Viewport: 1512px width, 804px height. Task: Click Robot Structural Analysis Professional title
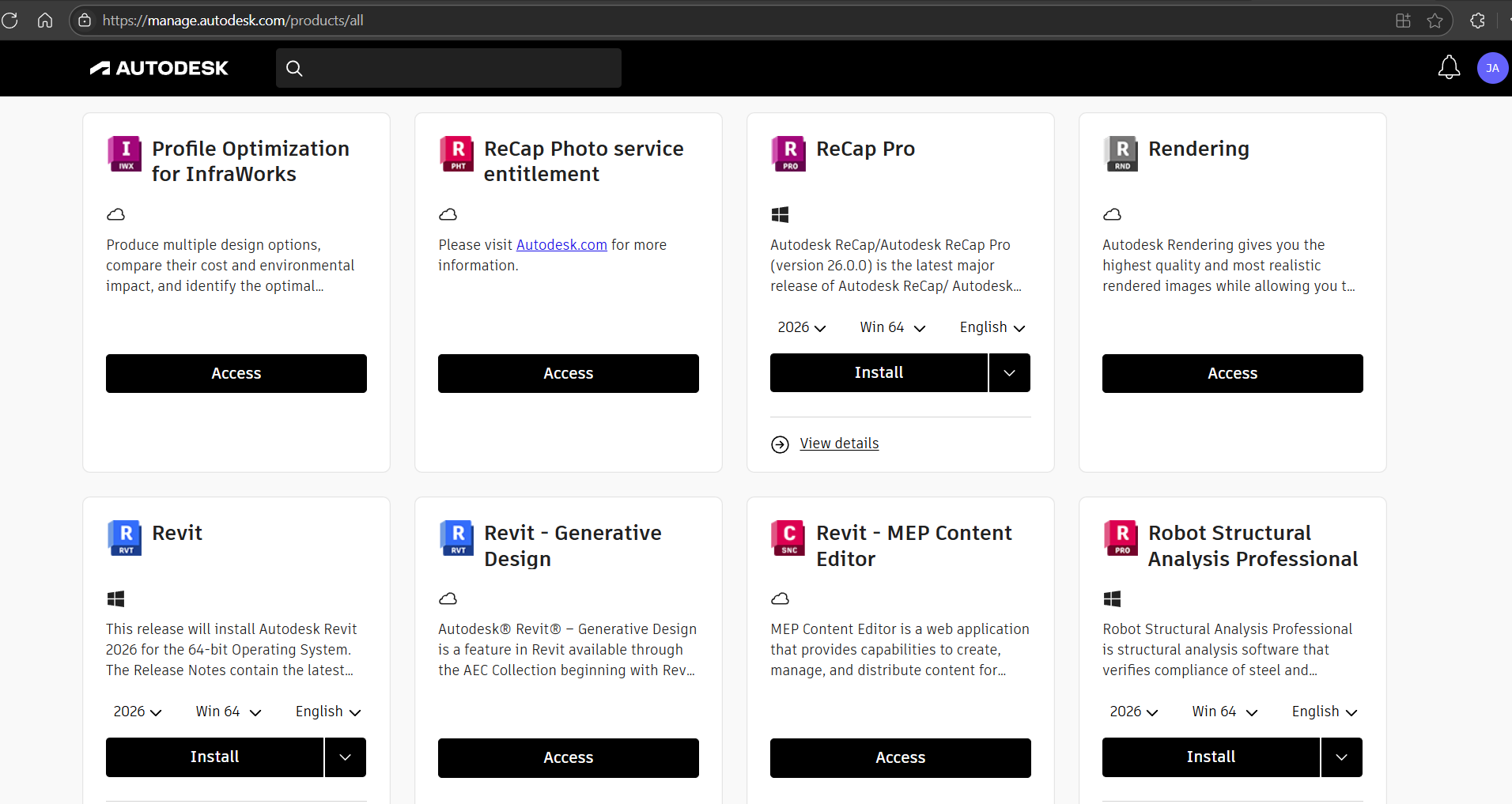[x=1253, y=545]
